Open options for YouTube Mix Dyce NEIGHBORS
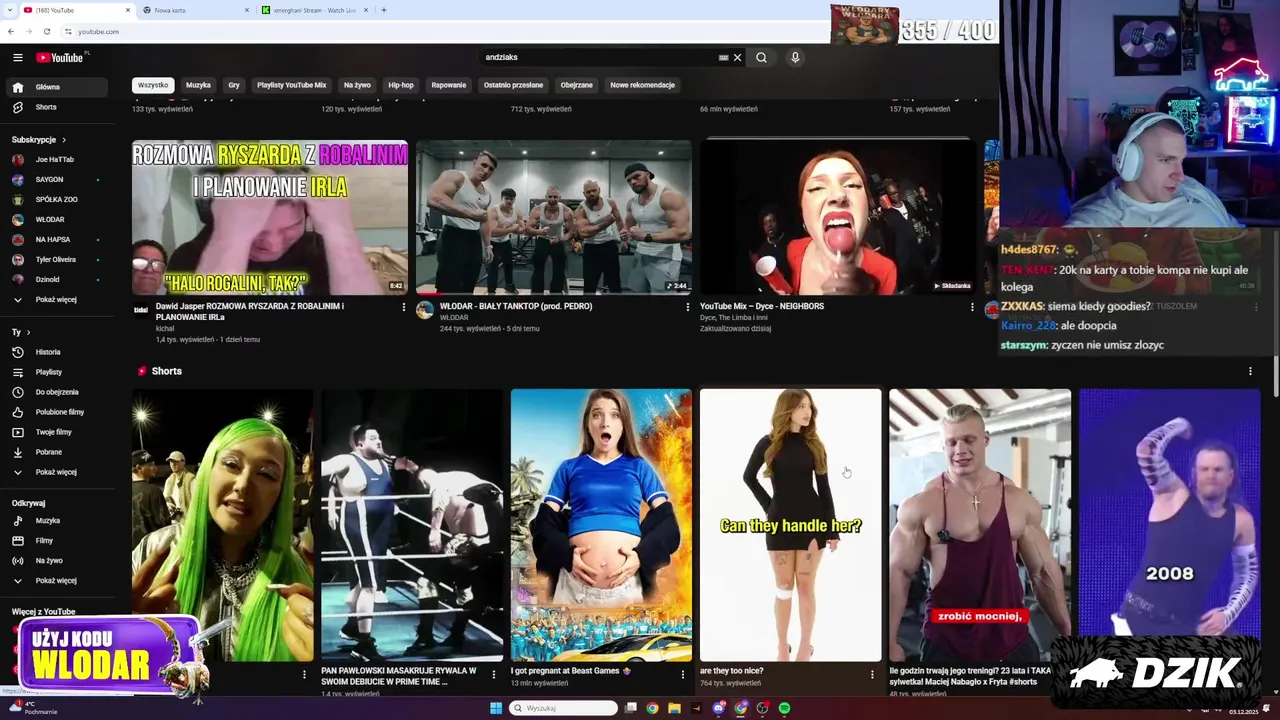The width and height of the screenshot is (1280, 720). pos(972,307)
